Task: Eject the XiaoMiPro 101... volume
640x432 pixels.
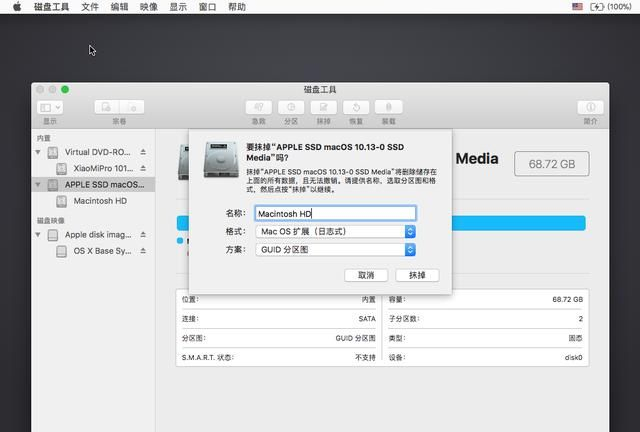Action: tap(143, 168)
